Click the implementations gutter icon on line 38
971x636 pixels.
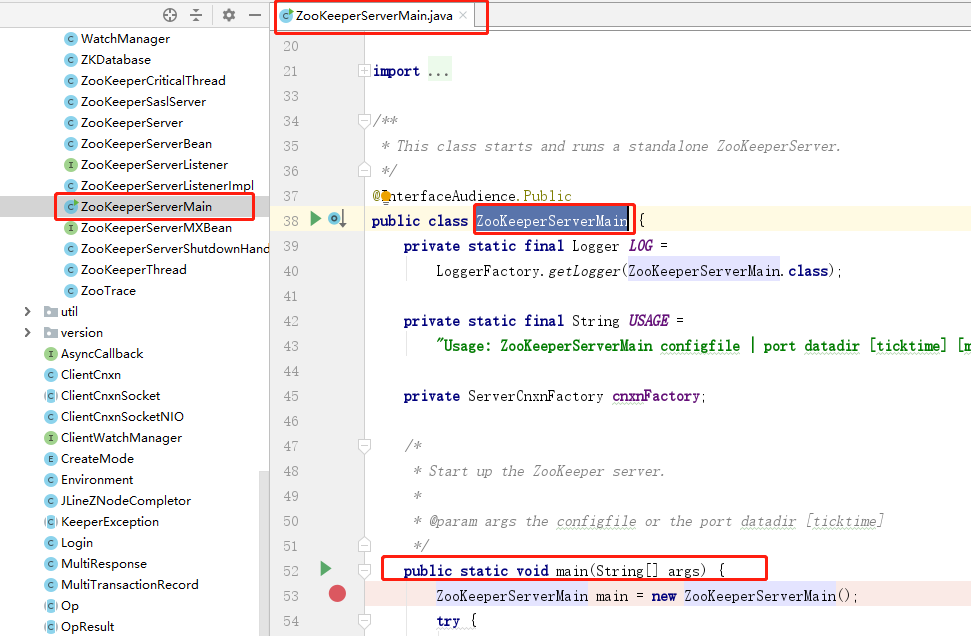point(337,219)
